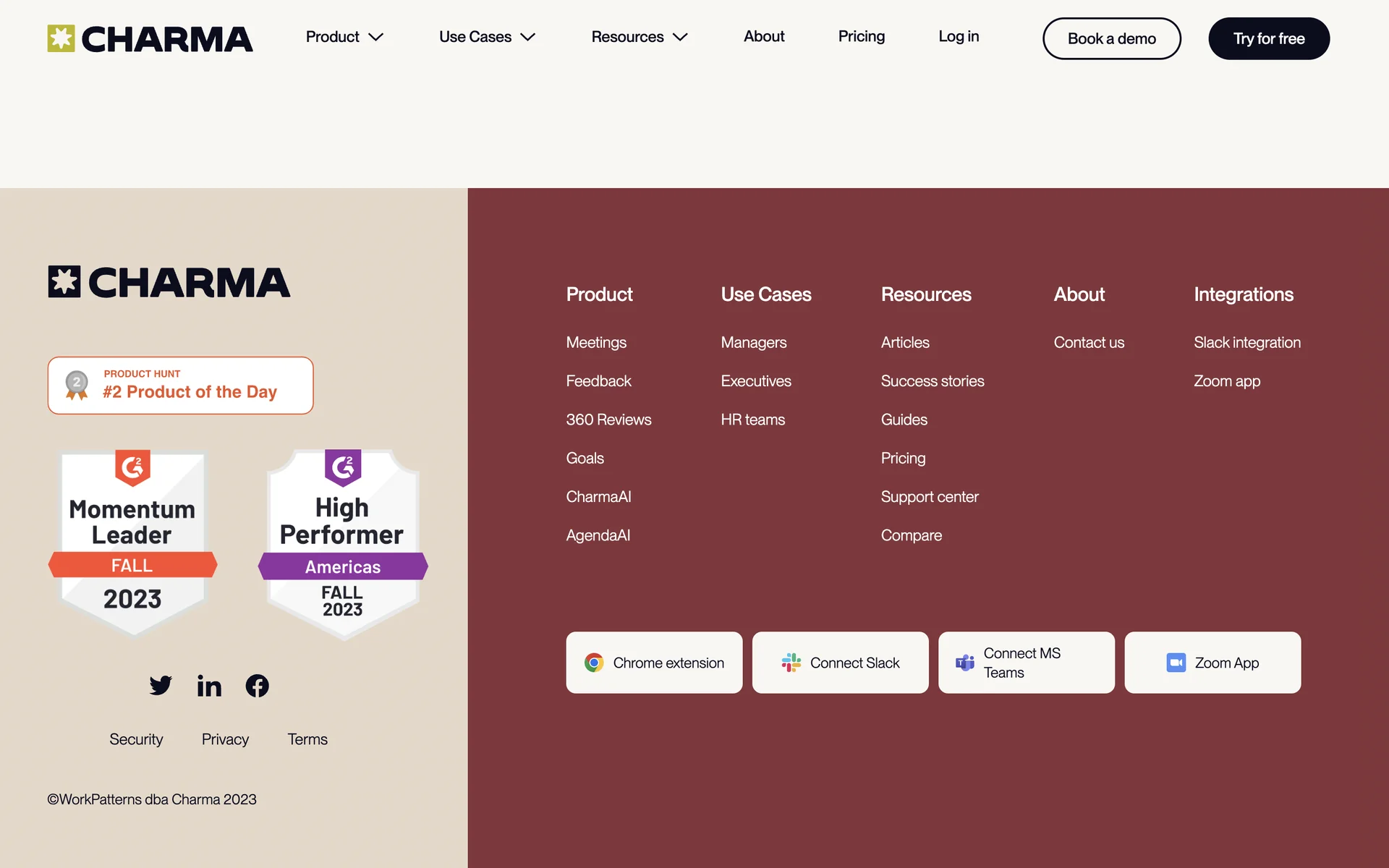Install the Chrome extension

pos(654,663)
